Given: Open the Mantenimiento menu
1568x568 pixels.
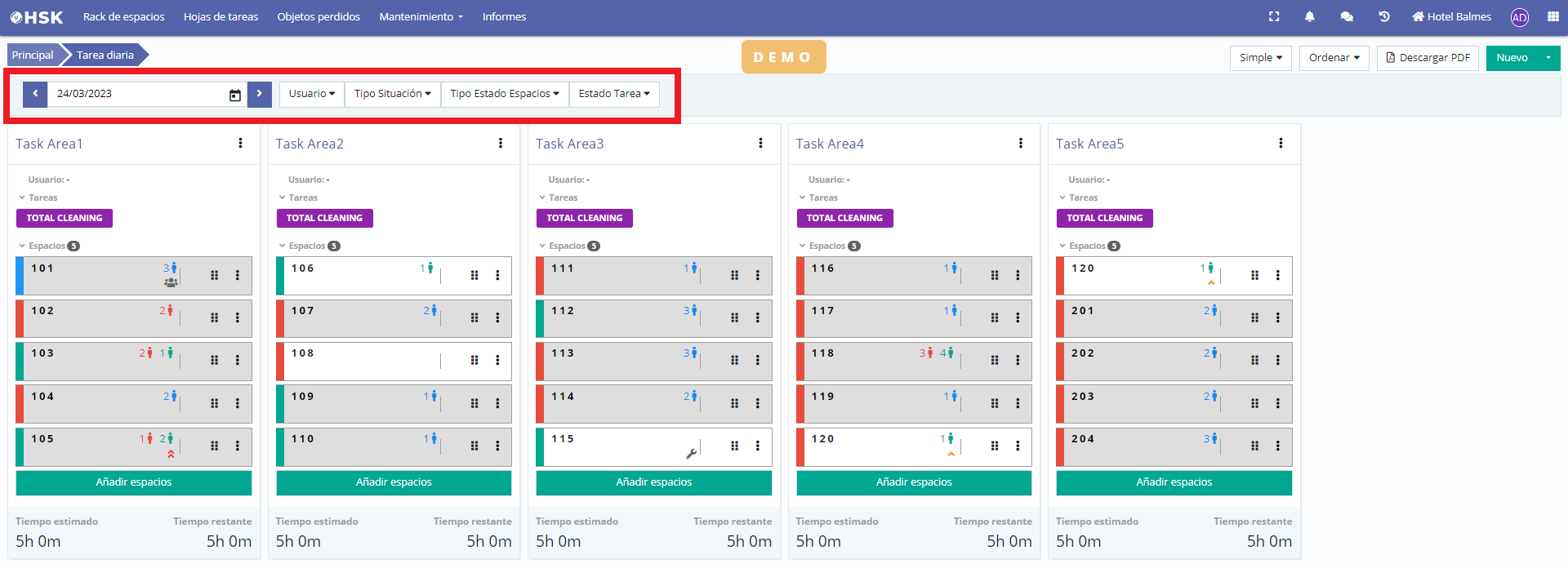Looking at the screenshot, I should 421,16.
